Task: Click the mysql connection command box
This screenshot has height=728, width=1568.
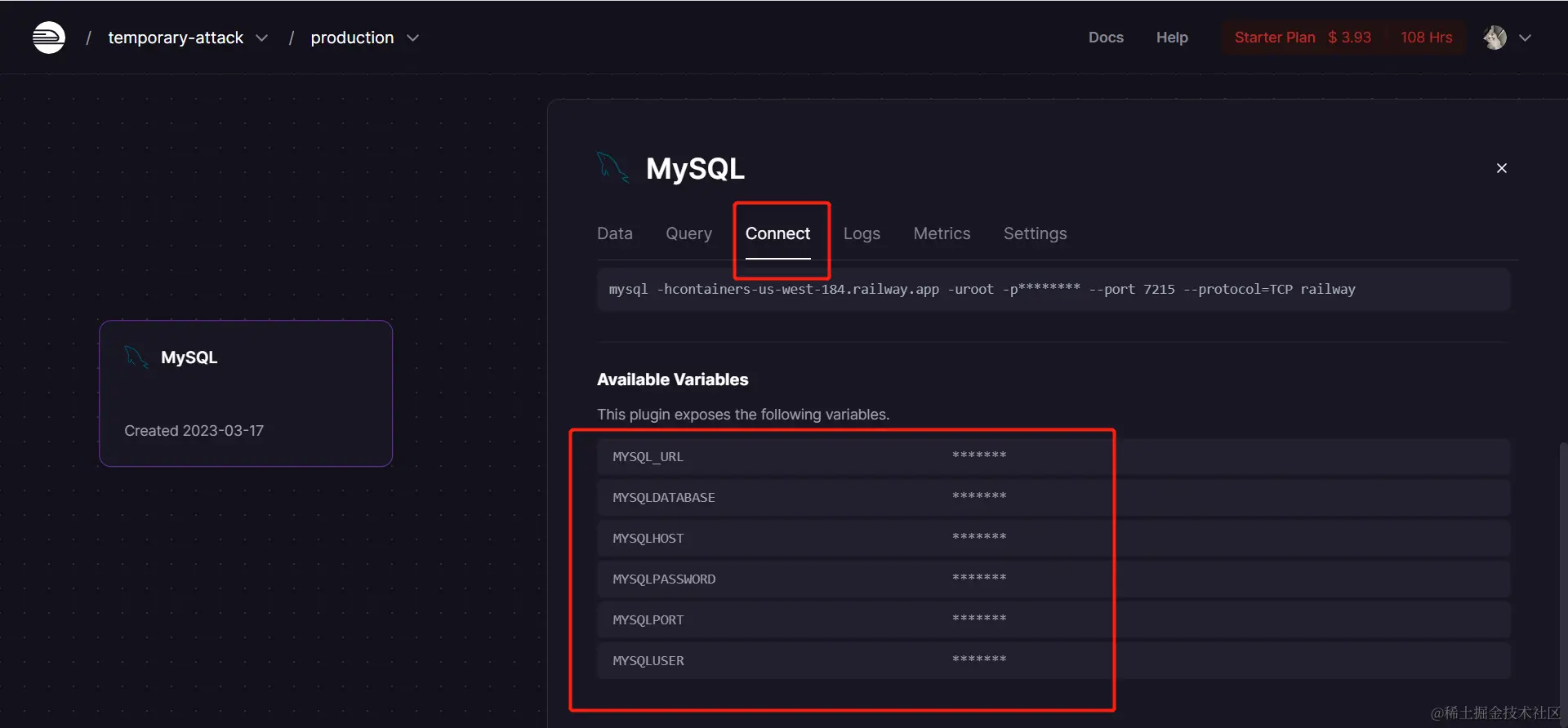Action: point(1053,289)
